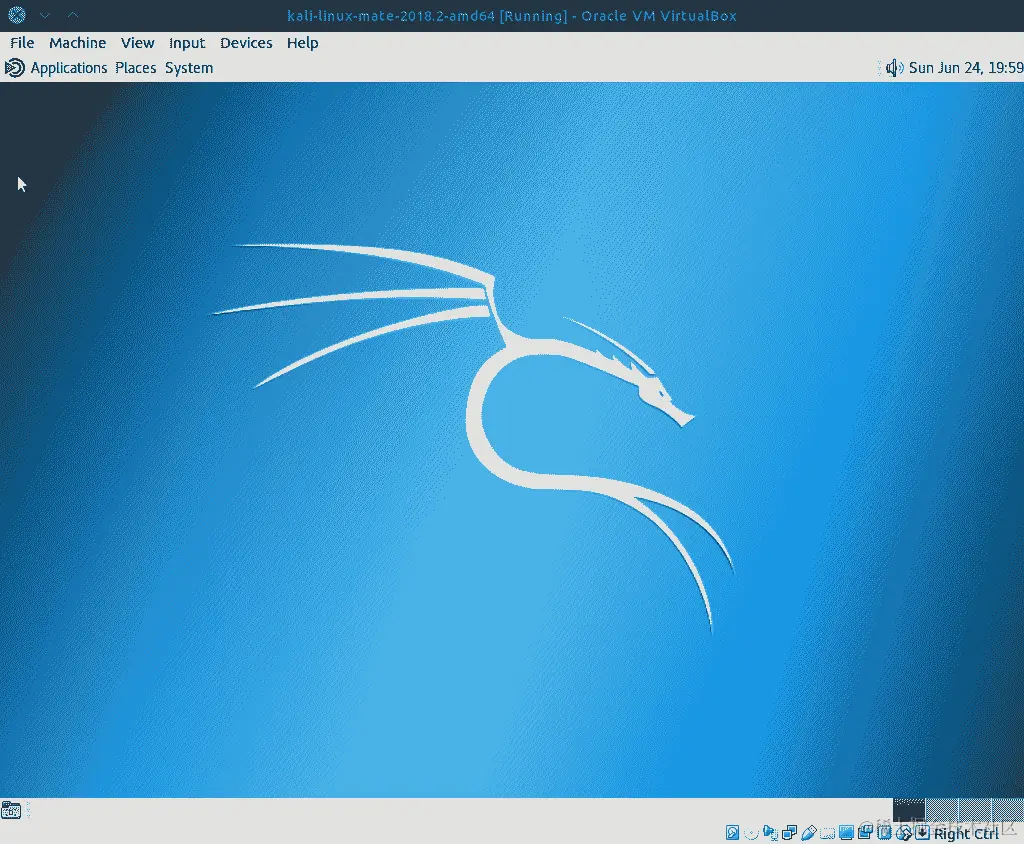1024x844 pixels.
Task: Open Kali Applications menu
Action: pos(69,68)
